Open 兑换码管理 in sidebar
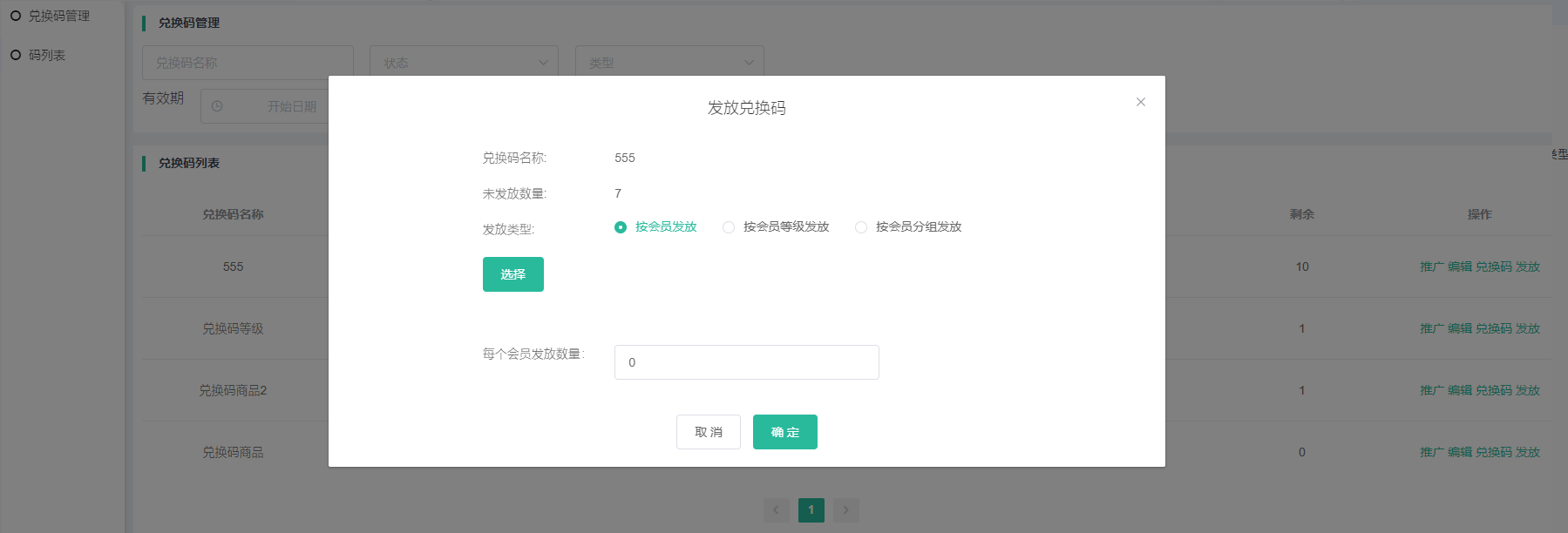The width and height of the screenshot is (1568, 533). tap(58, 16)
